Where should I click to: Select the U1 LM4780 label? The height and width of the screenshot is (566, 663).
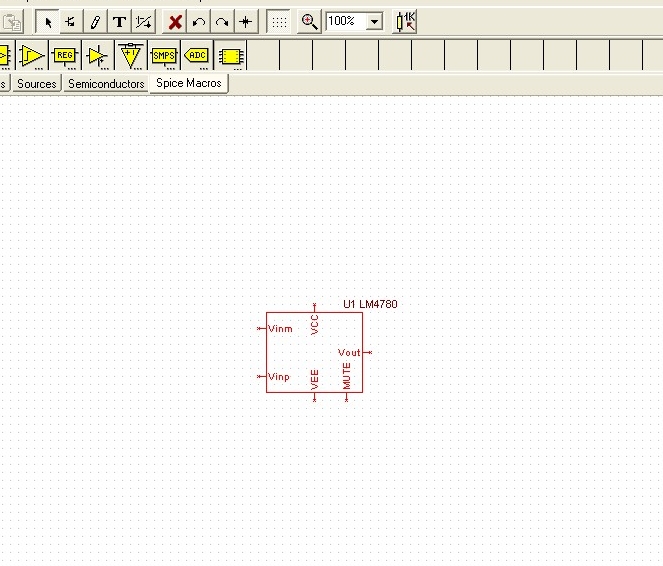(x=370, y=304)
